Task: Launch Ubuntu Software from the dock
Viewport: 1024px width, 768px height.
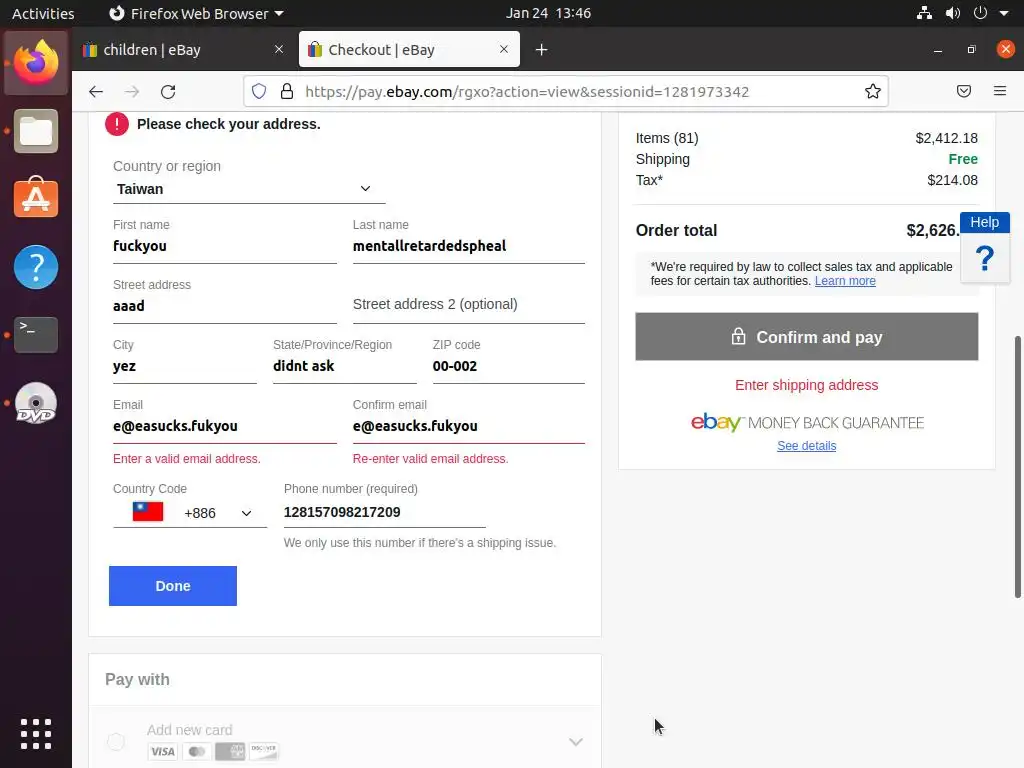Action: pos(36,199)
